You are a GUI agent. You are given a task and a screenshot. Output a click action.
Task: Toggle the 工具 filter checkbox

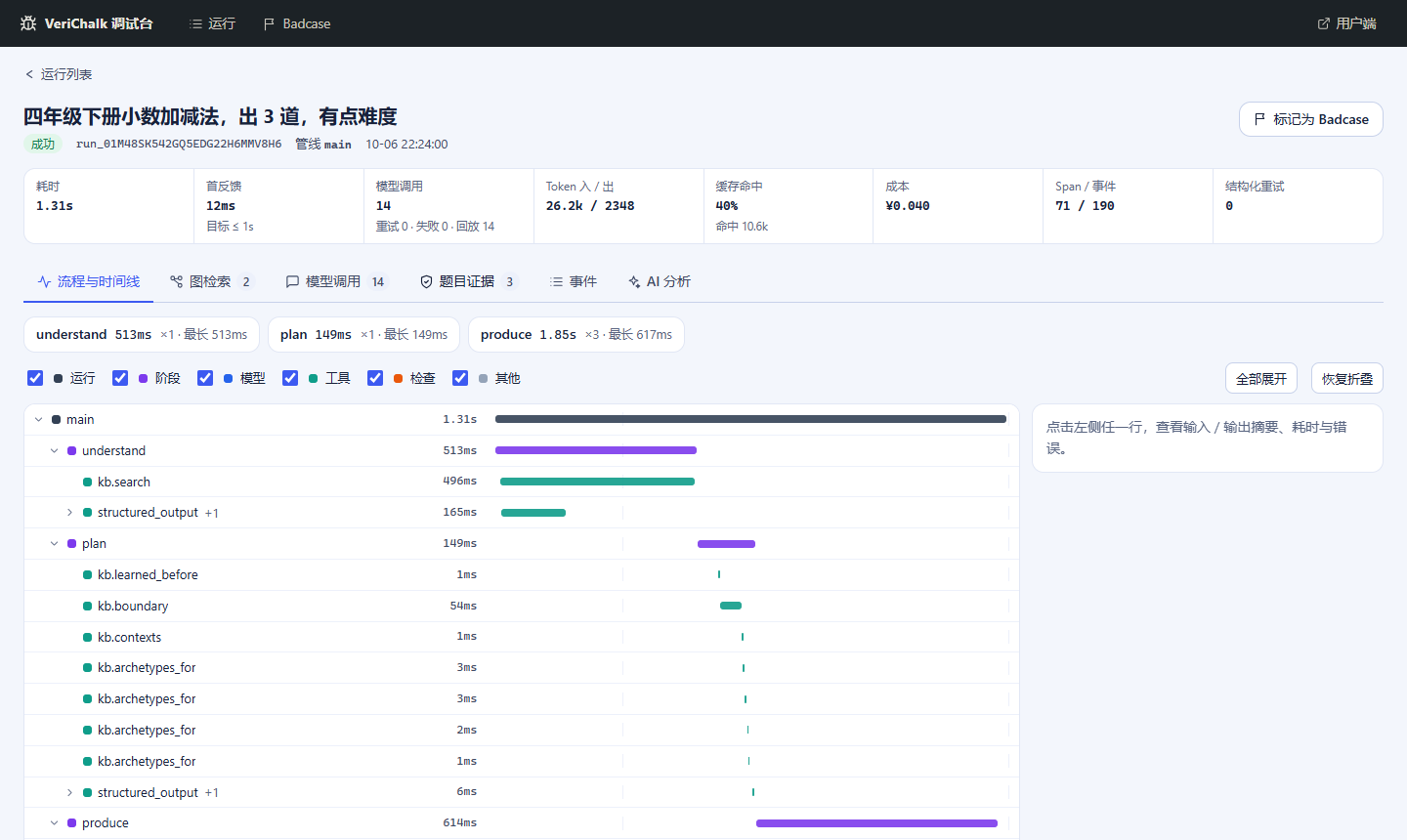pyautogui.click(x=290, y=378)
